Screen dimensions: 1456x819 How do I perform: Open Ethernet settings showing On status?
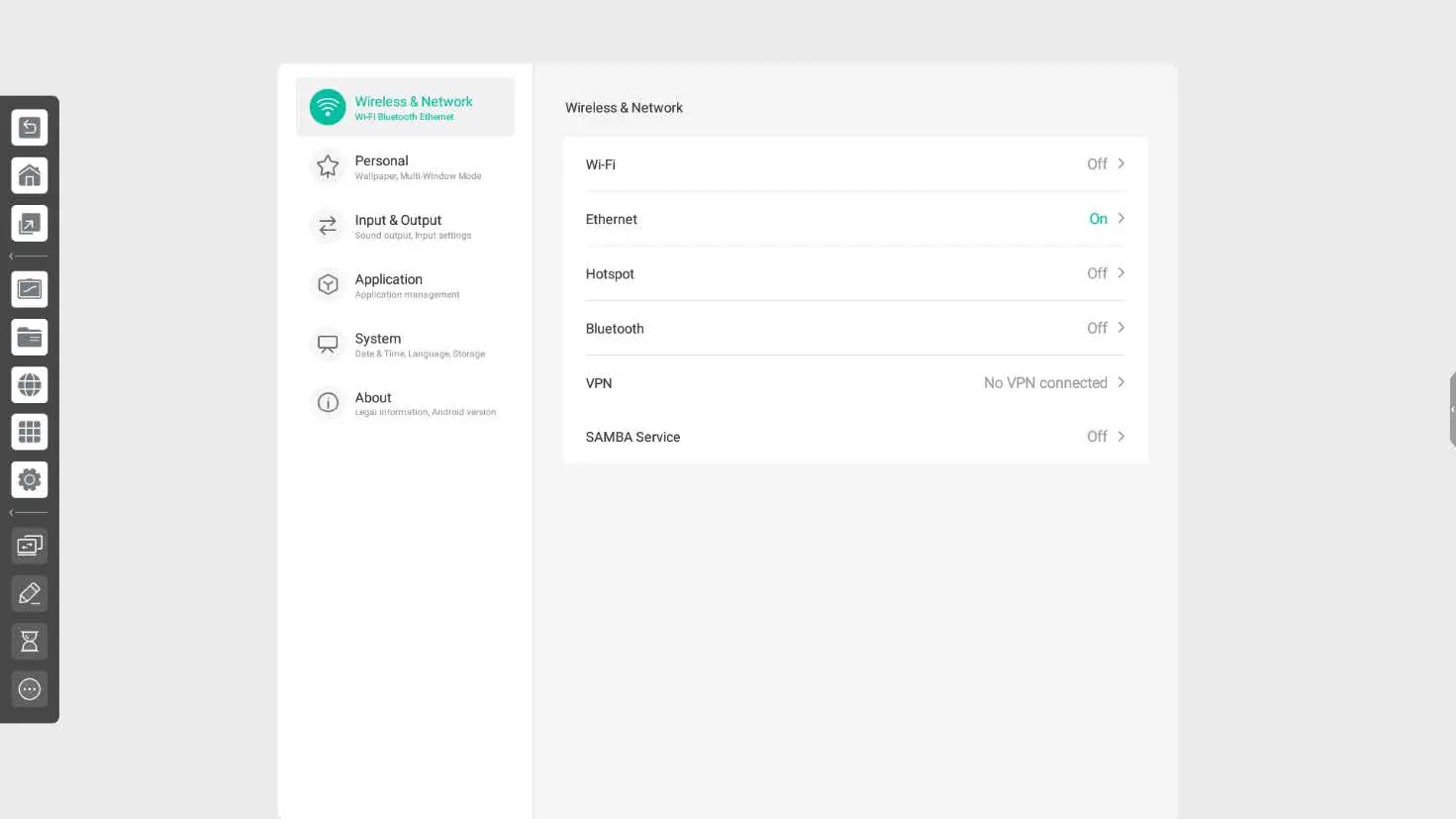[x=854, y=219]
